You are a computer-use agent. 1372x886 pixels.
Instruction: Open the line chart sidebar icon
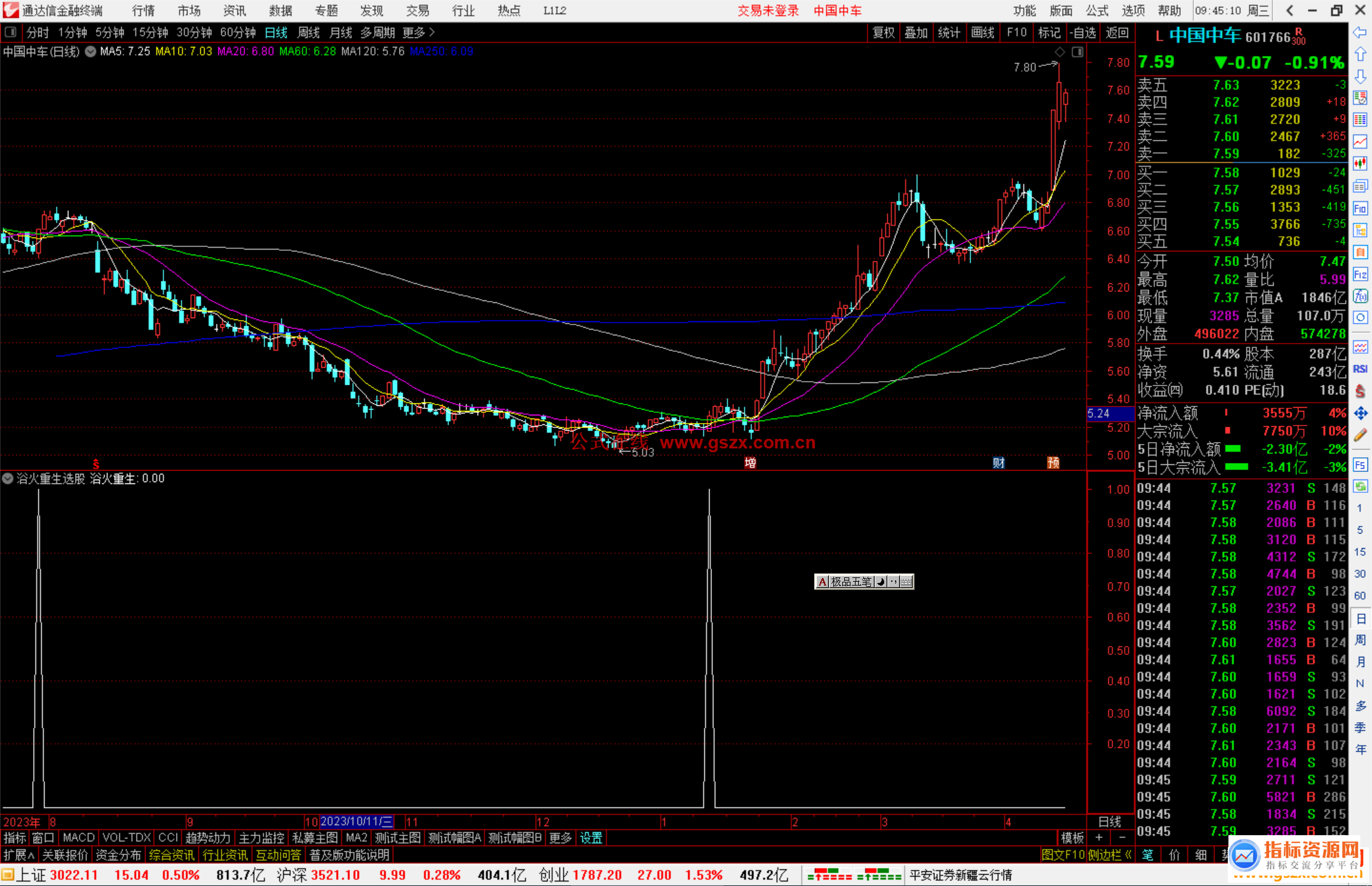click(x=1360, y=142)
